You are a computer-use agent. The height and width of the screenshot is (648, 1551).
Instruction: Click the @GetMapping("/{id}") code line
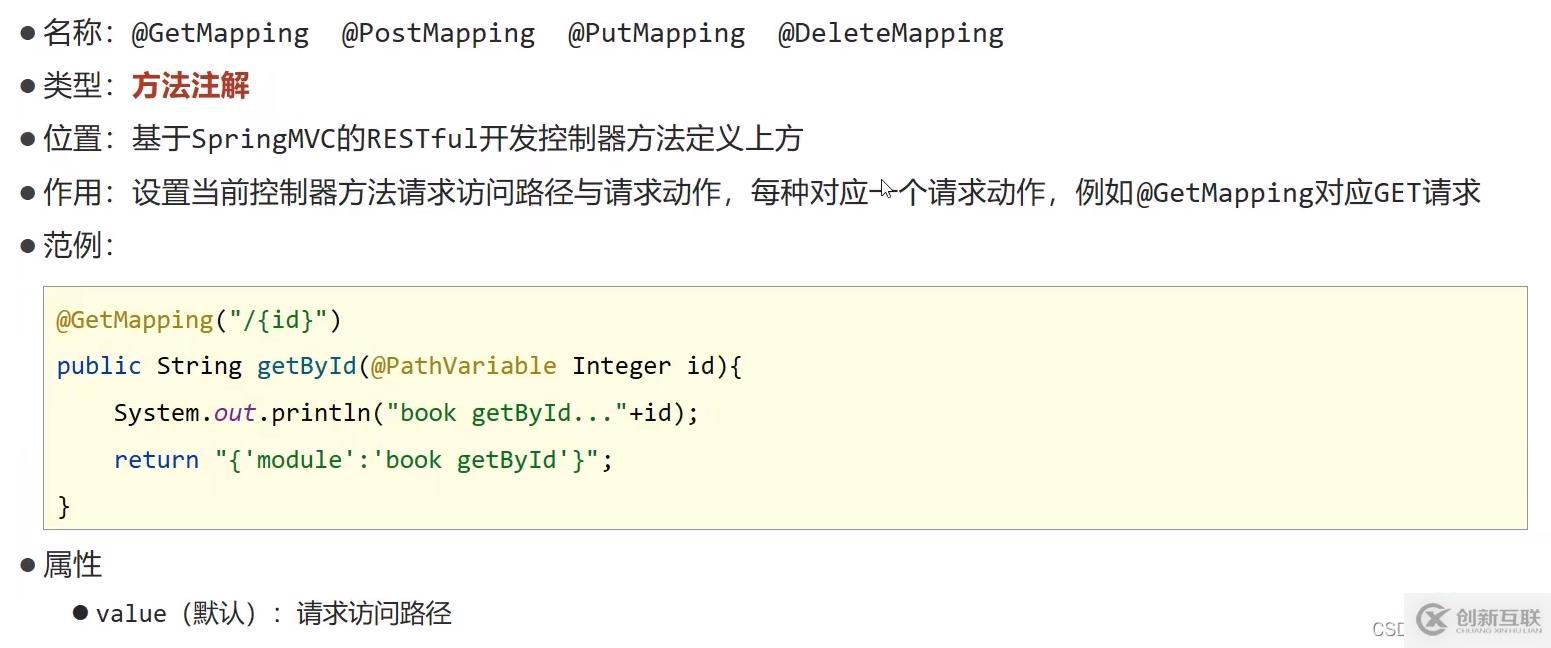point(199,320)
